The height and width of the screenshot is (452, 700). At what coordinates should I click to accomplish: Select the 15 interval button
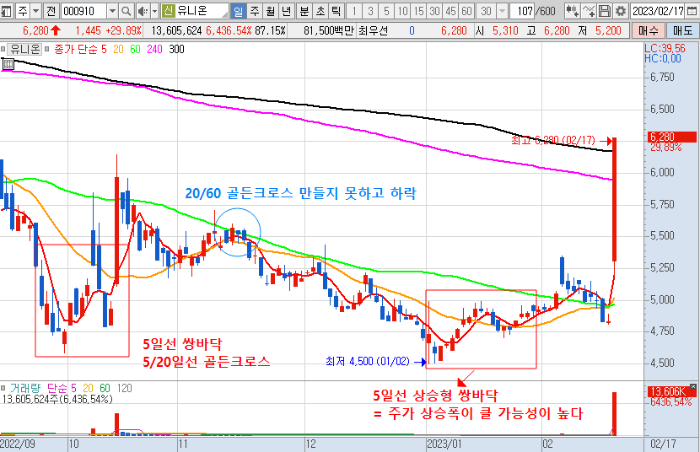[418, 11]
